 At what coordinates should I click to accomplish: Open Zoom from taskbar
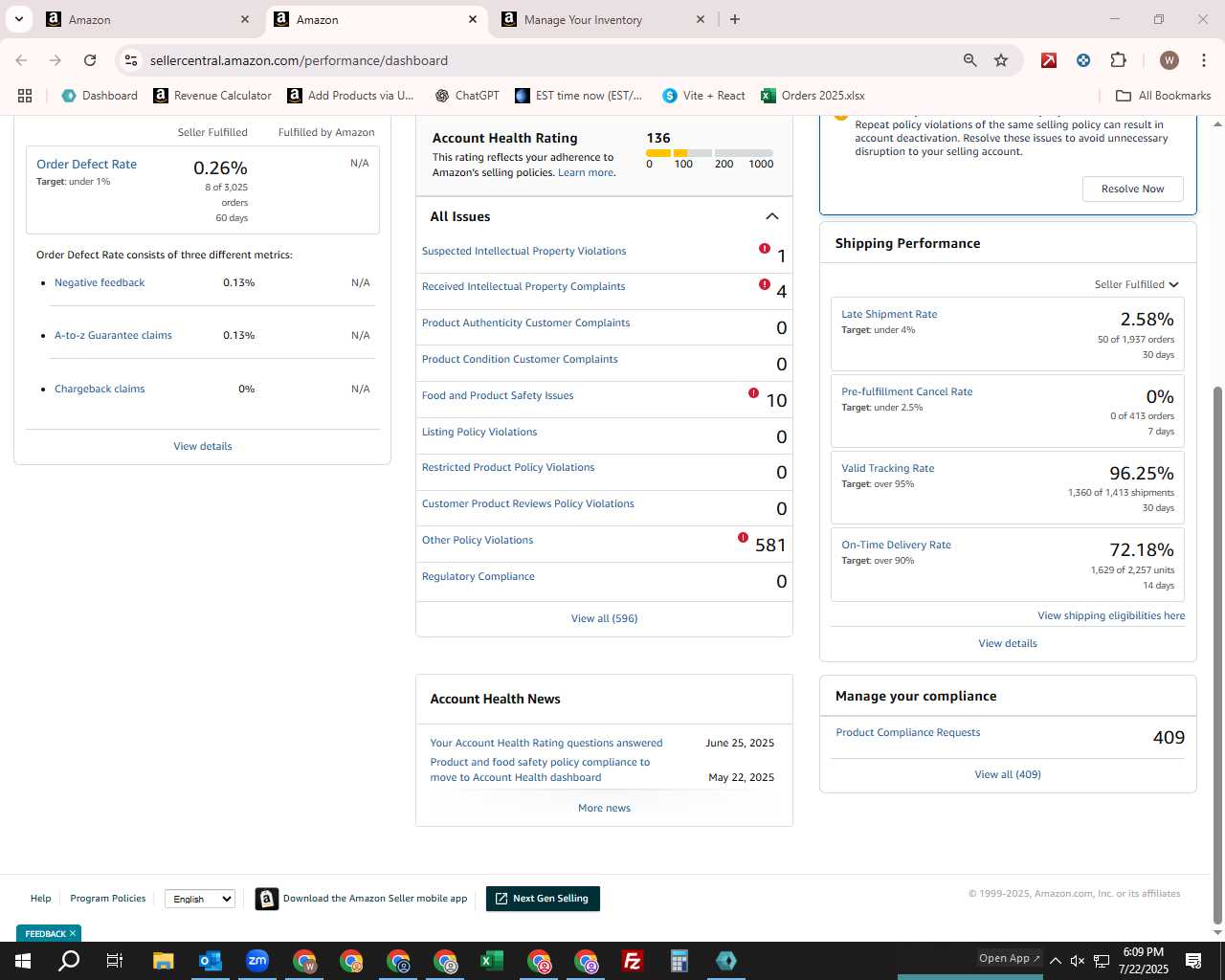point(256,961)
